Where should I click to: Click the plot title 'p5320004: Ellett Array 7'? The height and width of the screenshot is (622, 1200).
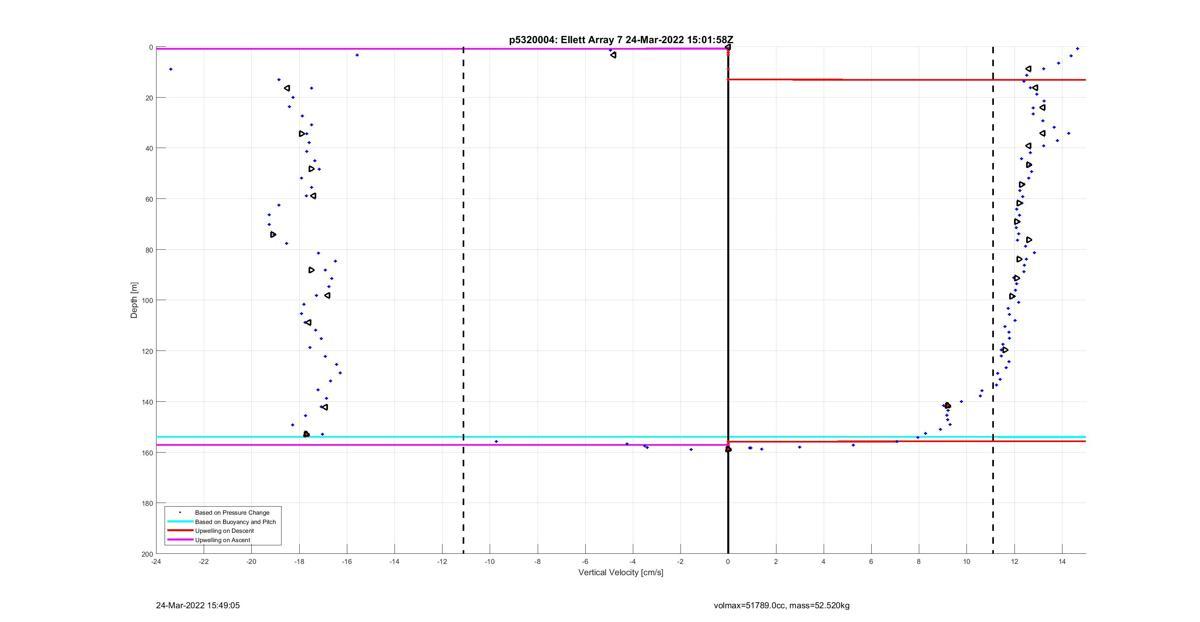[x=566, y=40]
